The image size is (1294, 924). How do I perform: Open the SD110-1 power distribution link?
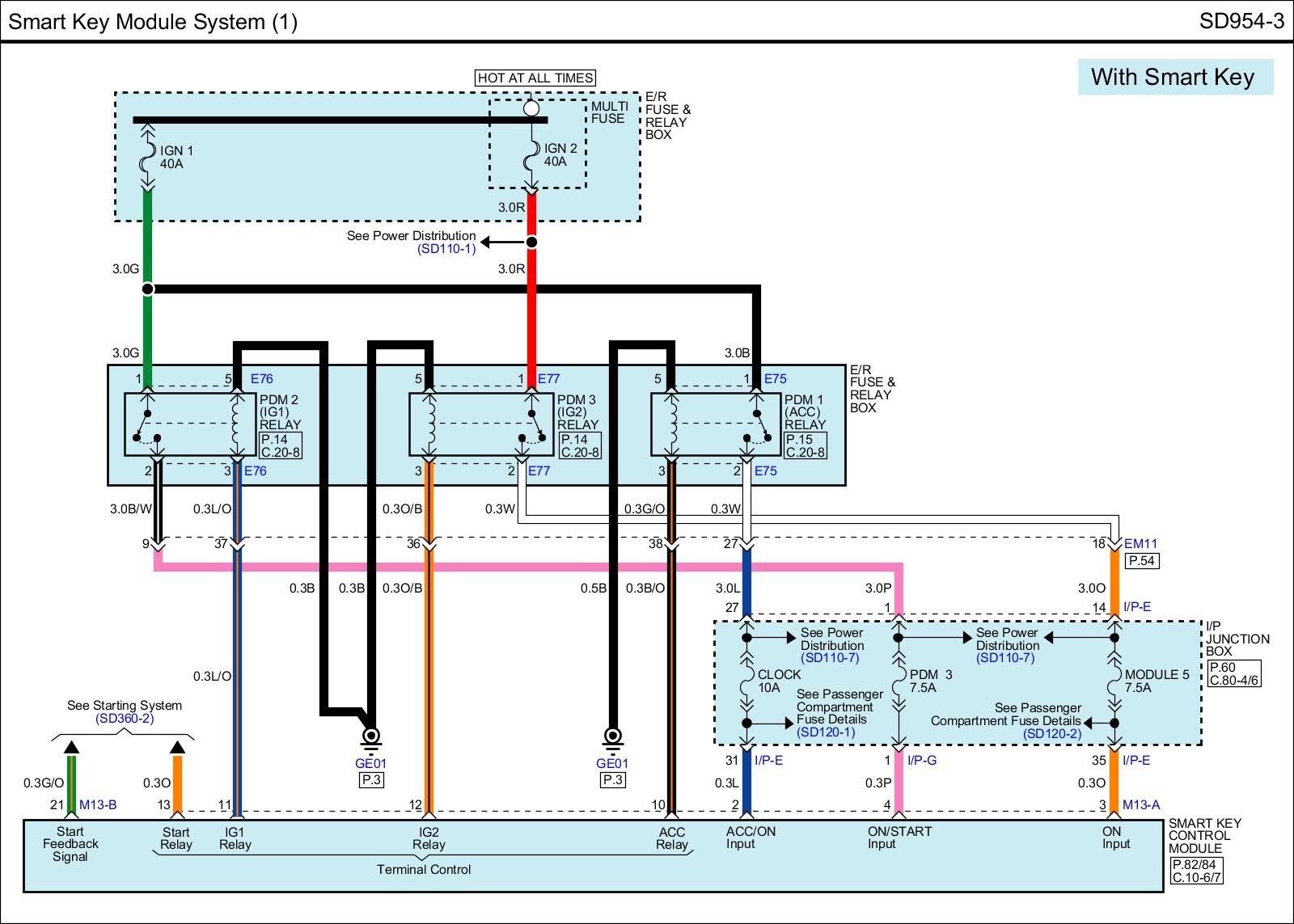tap(446, 249)
